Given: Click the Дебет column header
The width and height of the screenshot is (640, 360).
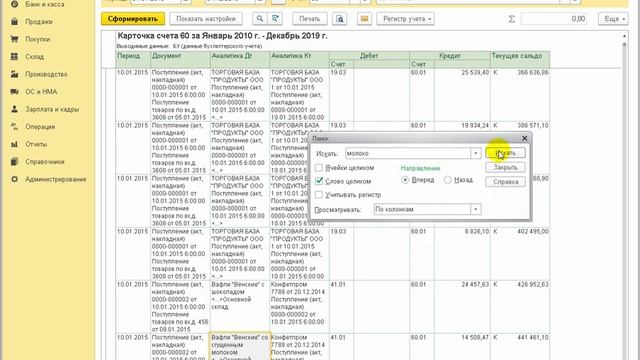Looking at the screenshot, I should click(369, 56).
